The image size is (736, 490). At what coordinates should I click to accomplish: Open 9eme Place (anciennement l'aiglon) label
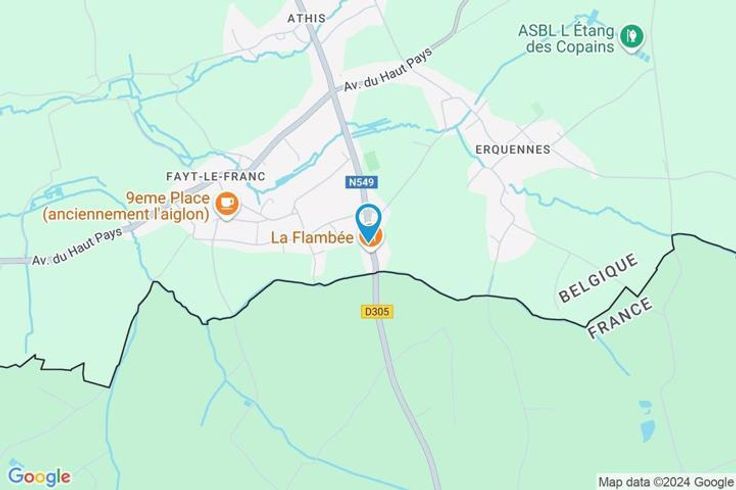tap(125, 206)
